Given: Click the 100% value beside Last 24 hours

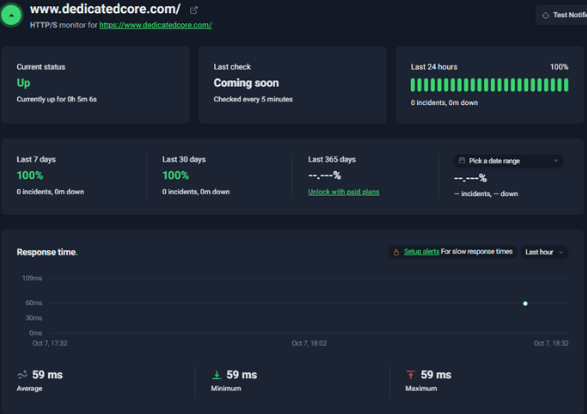Looking at the screenshot, I should [559, 67].
